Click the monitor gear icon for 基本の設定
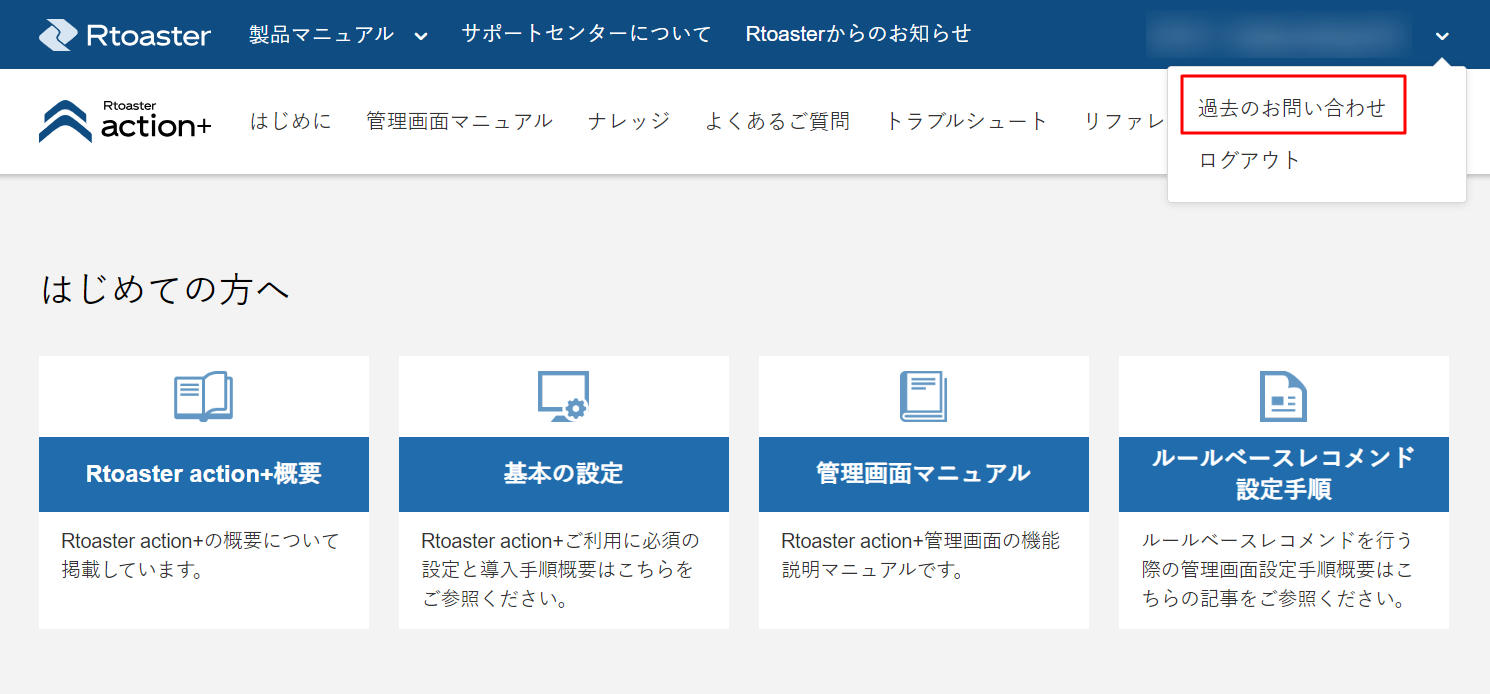1490x694 pixels. pyautogui.click(x=564, y=396)
